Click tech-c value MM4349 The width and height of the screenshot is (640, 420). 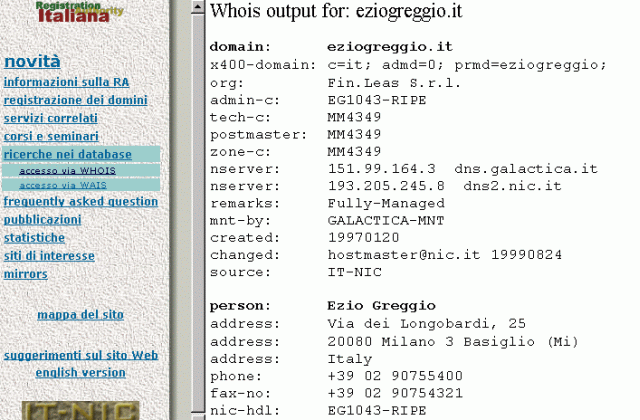point(354,117)
